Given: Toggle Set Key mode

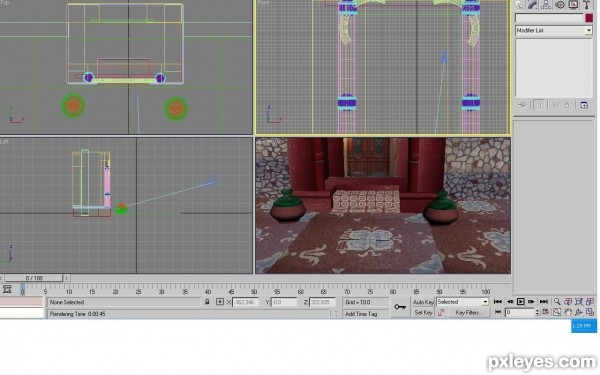Looking at the screenshot, I should (423, 313).
